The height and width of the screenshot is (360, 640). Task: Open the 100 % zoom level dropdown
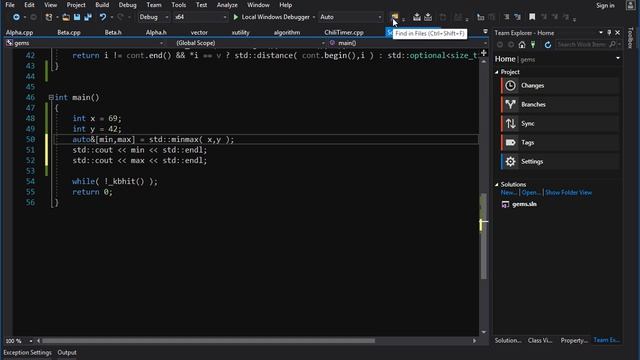31,341
